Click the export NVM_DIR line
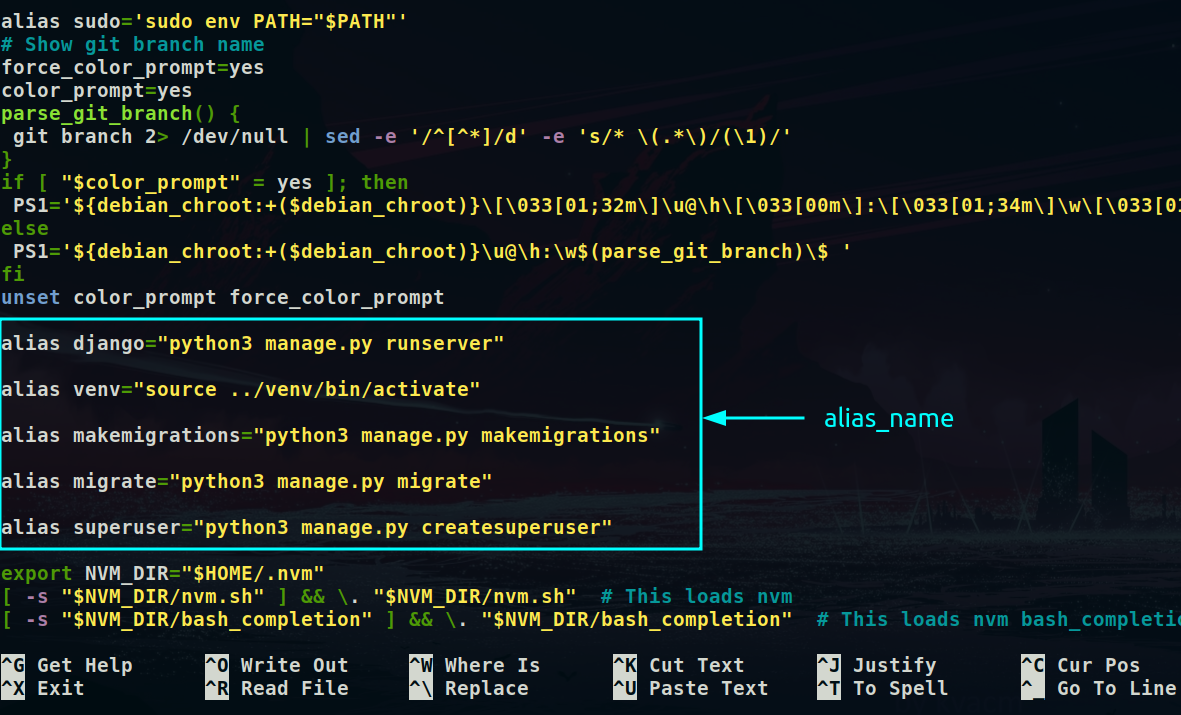The width and height of the screenshot is (1181, 715). pos(160,573)
